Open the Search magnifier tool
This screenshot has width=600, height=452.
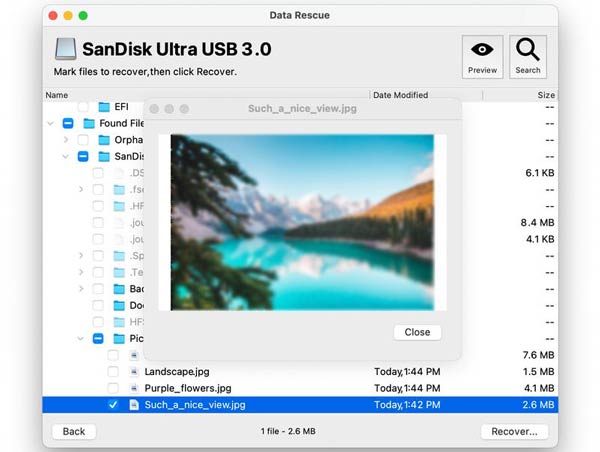[x=528, y=57]
